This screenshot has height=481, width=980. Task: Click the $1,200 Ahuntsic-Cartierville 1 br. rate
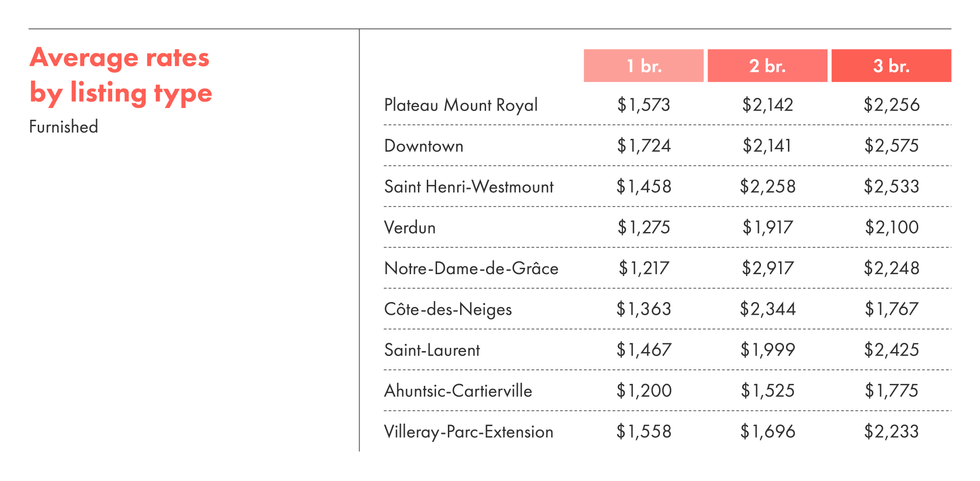(x=644, y=391)
